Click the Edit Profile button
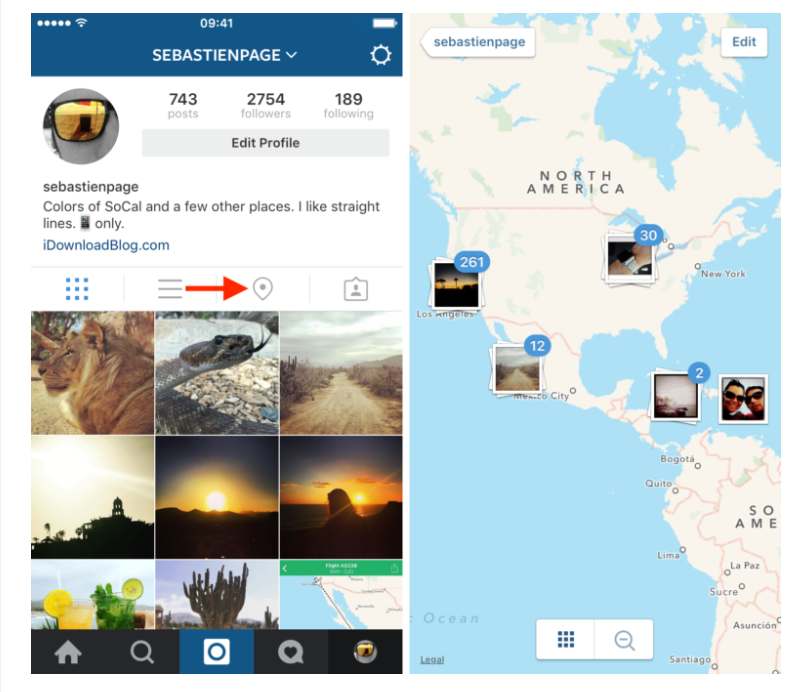The width and height of the screenshot is (805, 692). point(265,143)
